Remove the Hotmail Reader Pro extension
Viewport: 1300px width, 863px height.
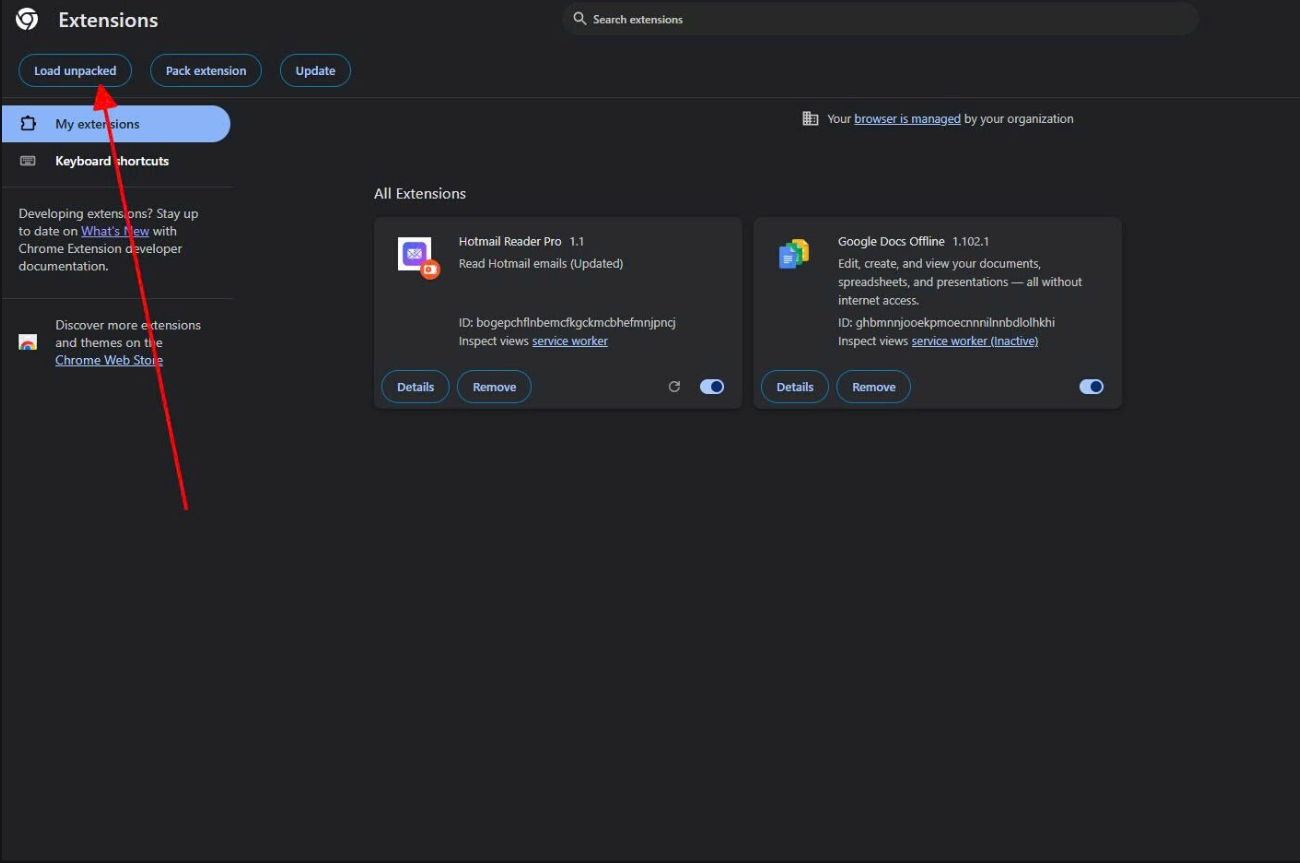point(494,387)
